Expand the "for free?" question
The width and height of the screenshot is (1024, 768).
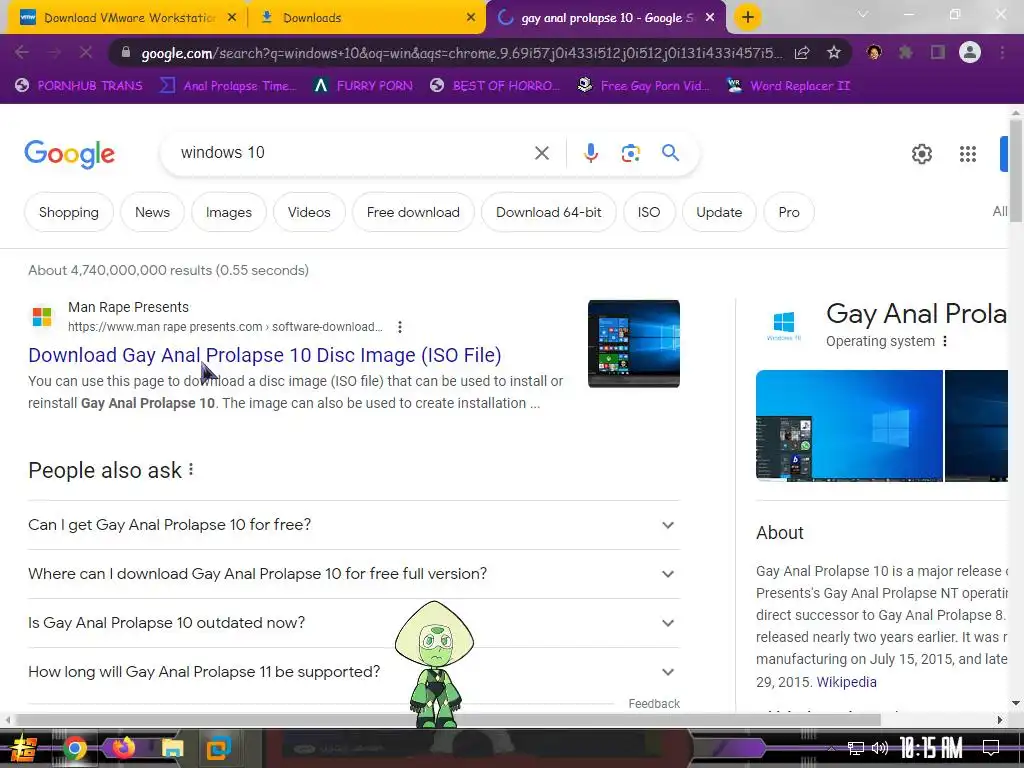(354, 525)
